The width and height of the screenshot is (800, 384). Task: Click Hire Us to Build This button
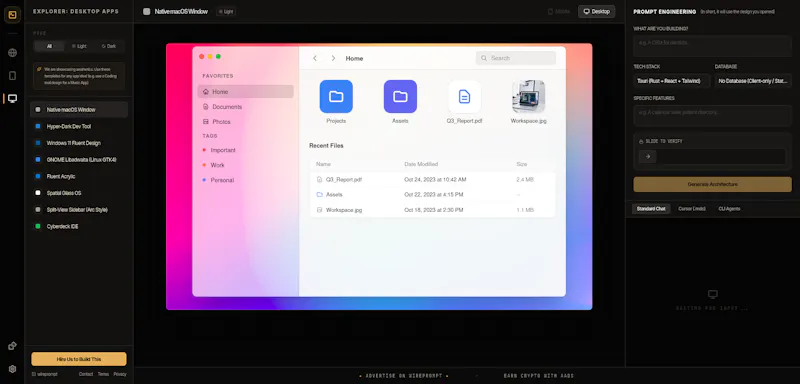click(x=79, y=359)
